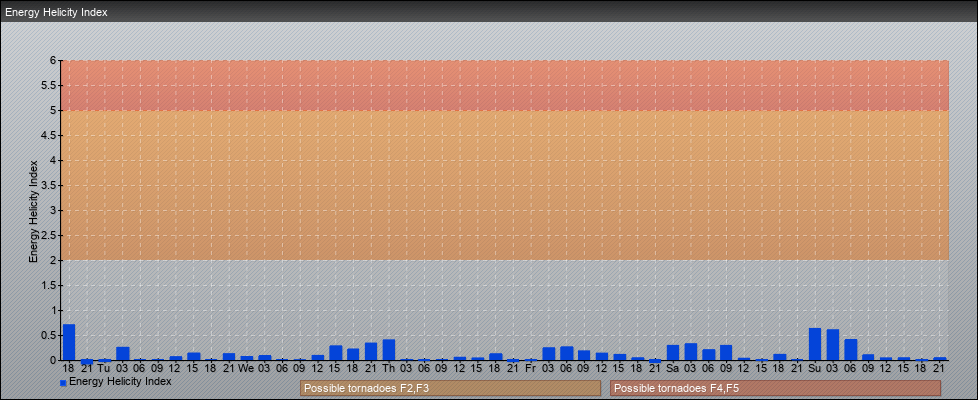Screen dimensions: 978x400
Task: Select the bar above the We label
Action: click(x=247, y=358)
